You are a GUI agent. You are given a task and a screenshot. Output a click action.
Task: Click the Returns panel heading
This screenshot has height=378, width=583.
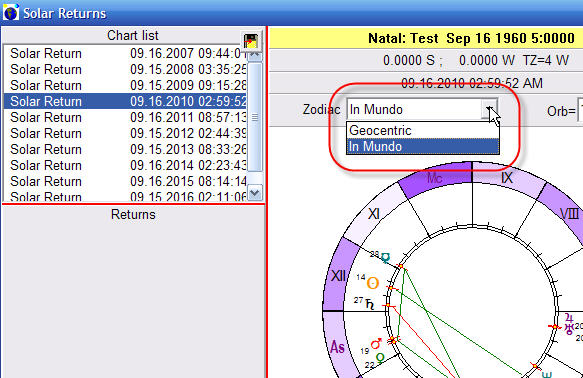(133, 214)
